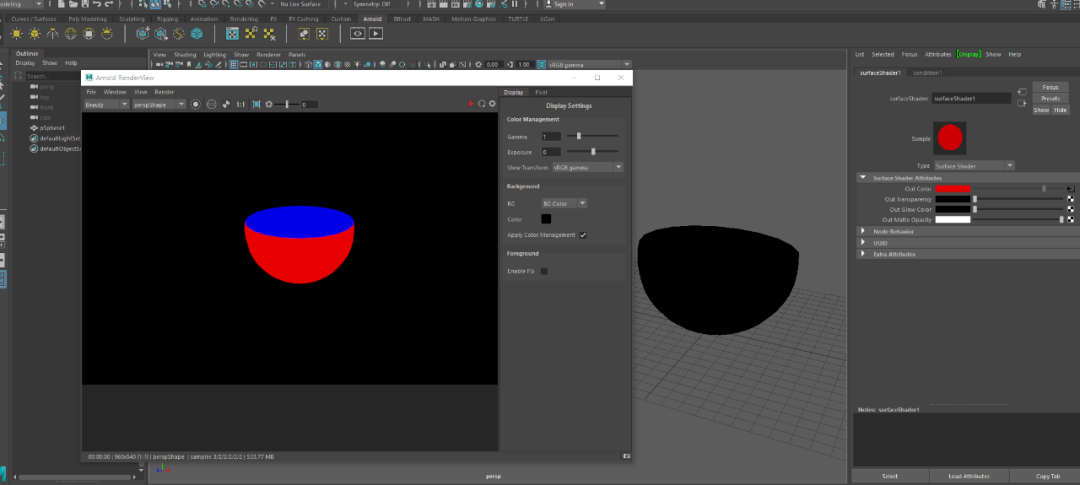The height and width of the screenshot is (485, 1080).
Task: Click the Arnold RenderView eye shelf icon
Action: (357, 33)
